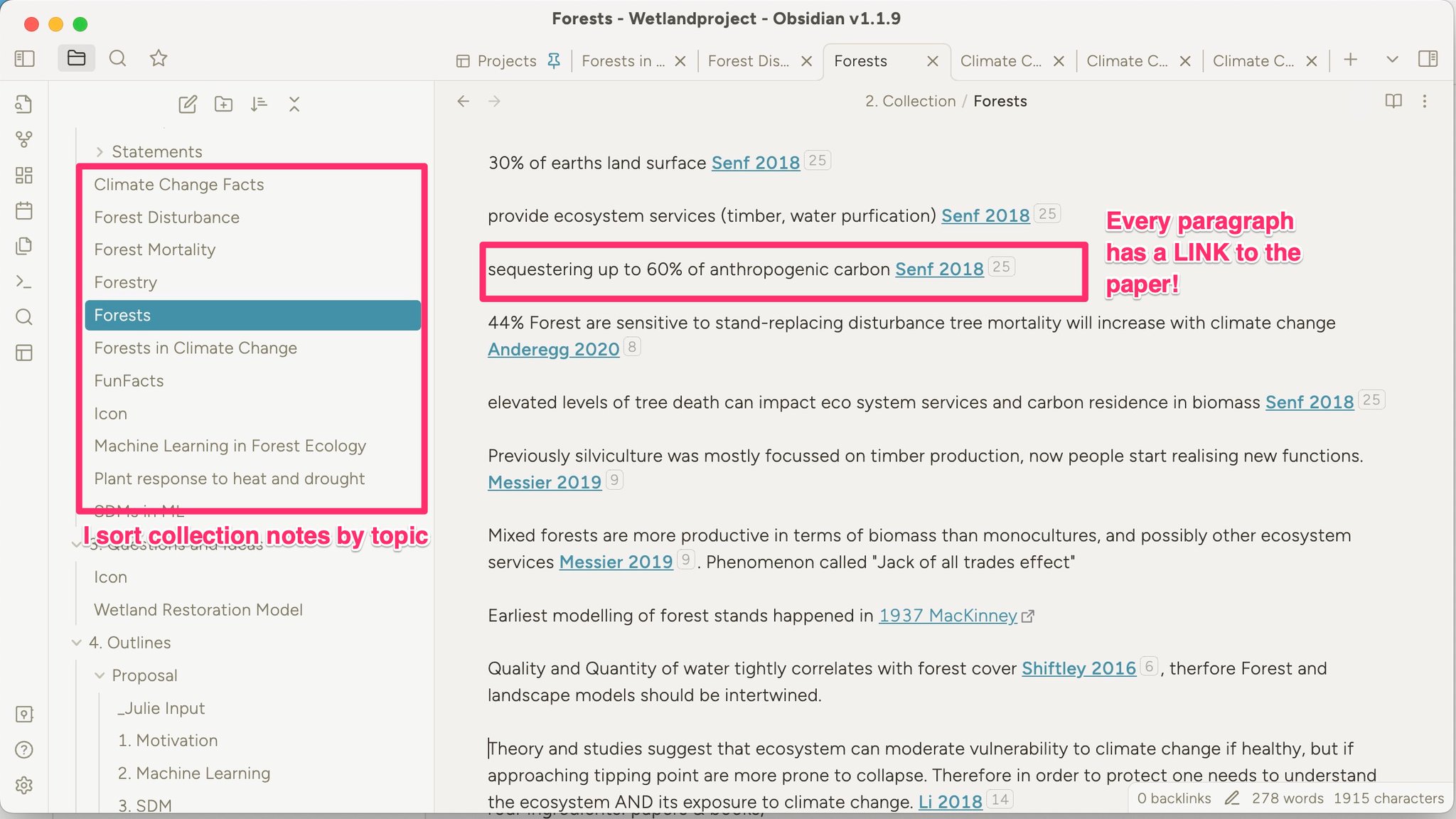Open settings gear icon
The image size is (1456, 819).
pos(24,785)
